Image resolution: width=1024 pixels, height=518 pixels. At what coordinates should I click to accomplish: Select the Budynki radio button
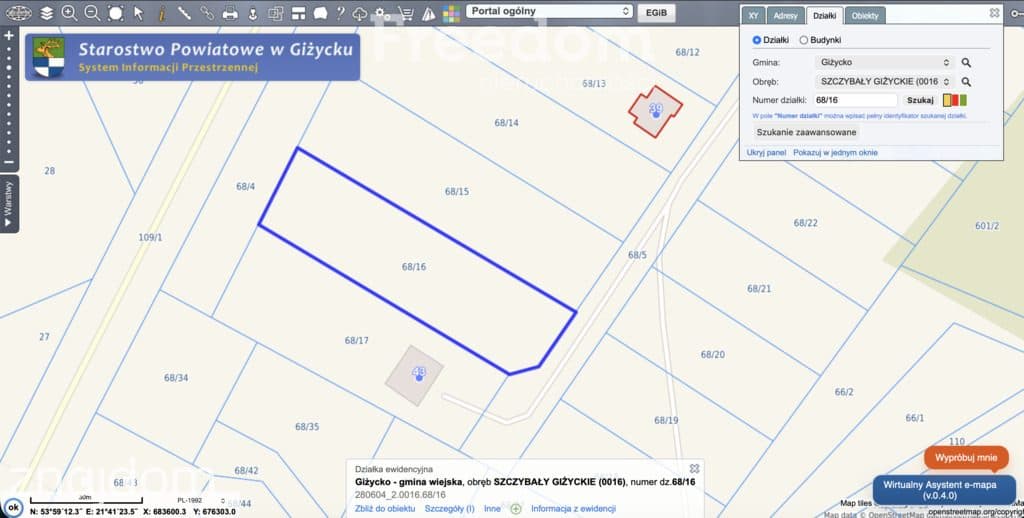(803, 40)
